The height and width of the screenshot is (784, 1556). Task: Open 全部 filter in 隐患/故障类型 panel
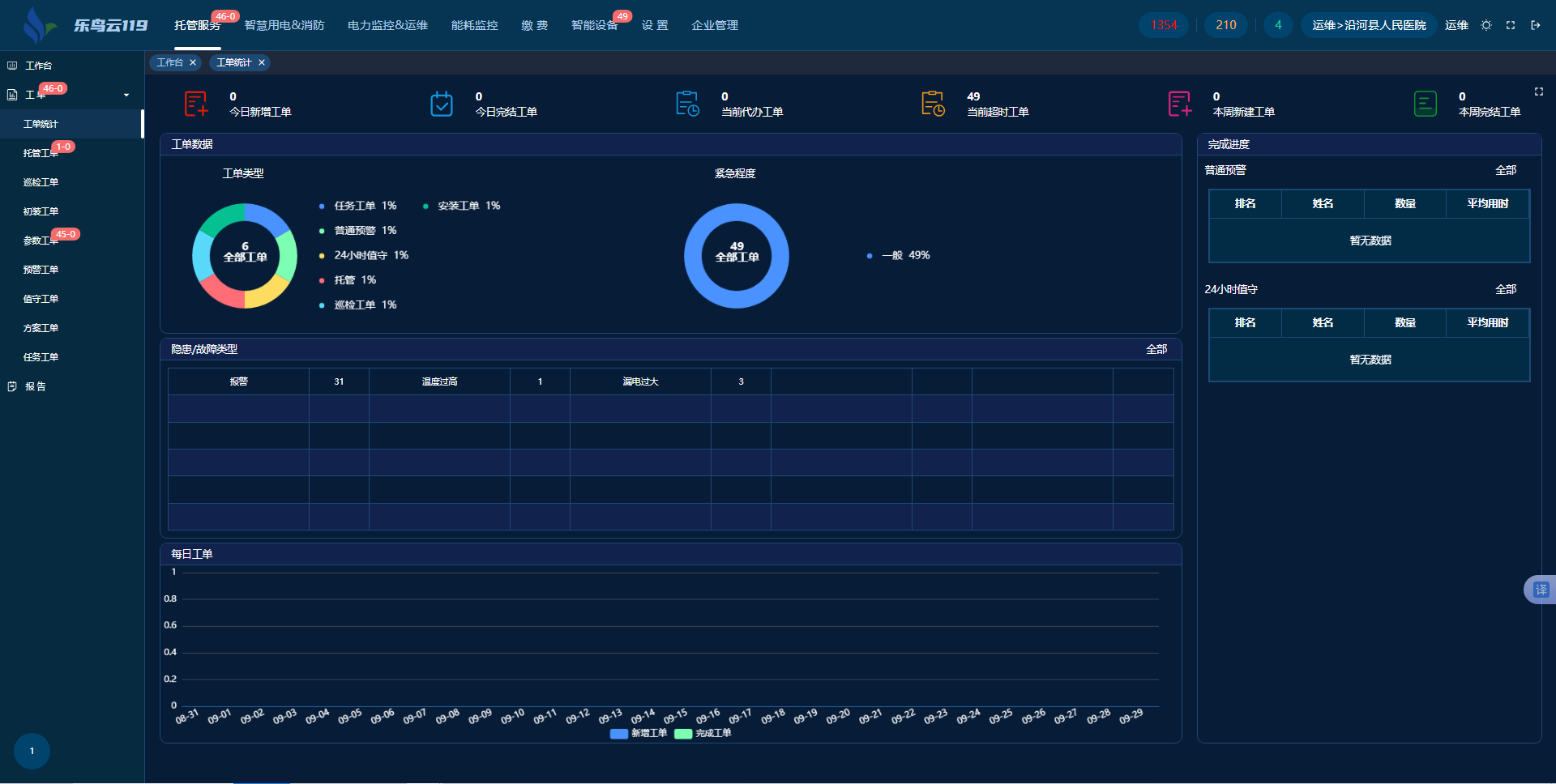tap(1156, 349)
